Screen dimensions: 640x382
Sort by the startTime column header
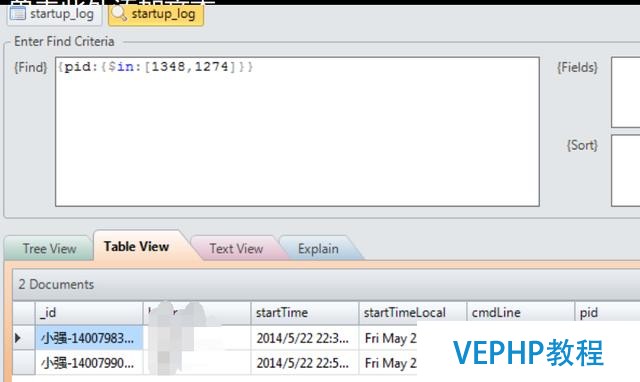click(x=304, y=313)
